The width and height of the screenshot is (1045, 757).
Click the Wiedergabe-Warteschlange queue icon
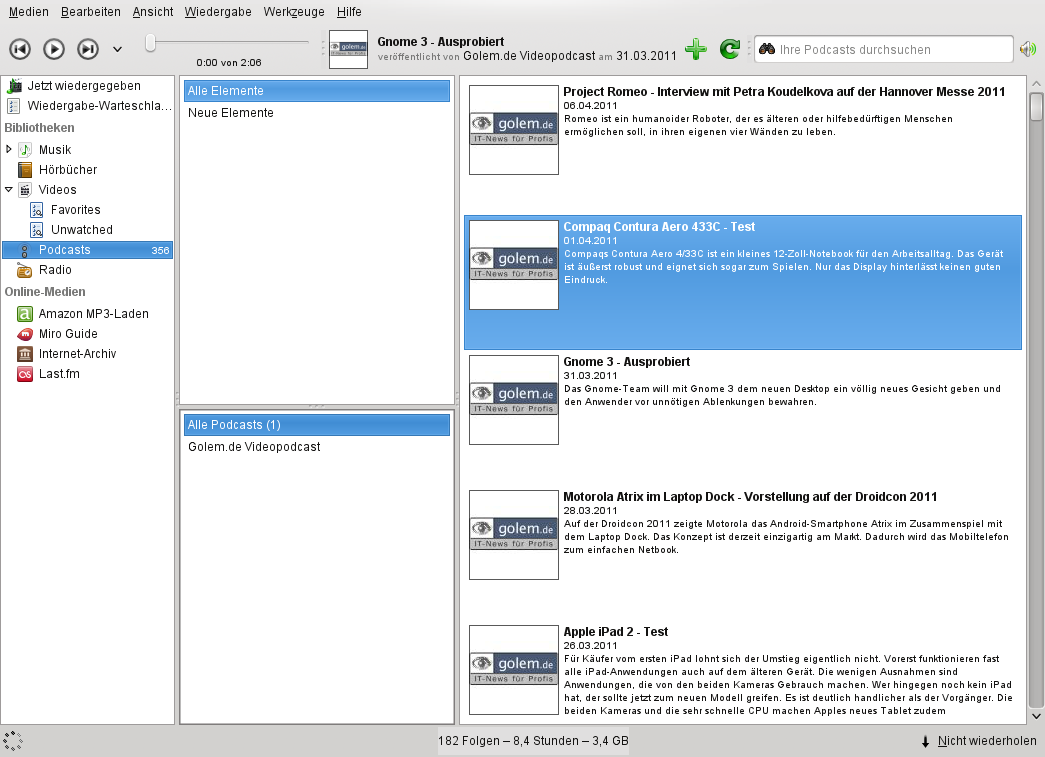click(13, 105)
